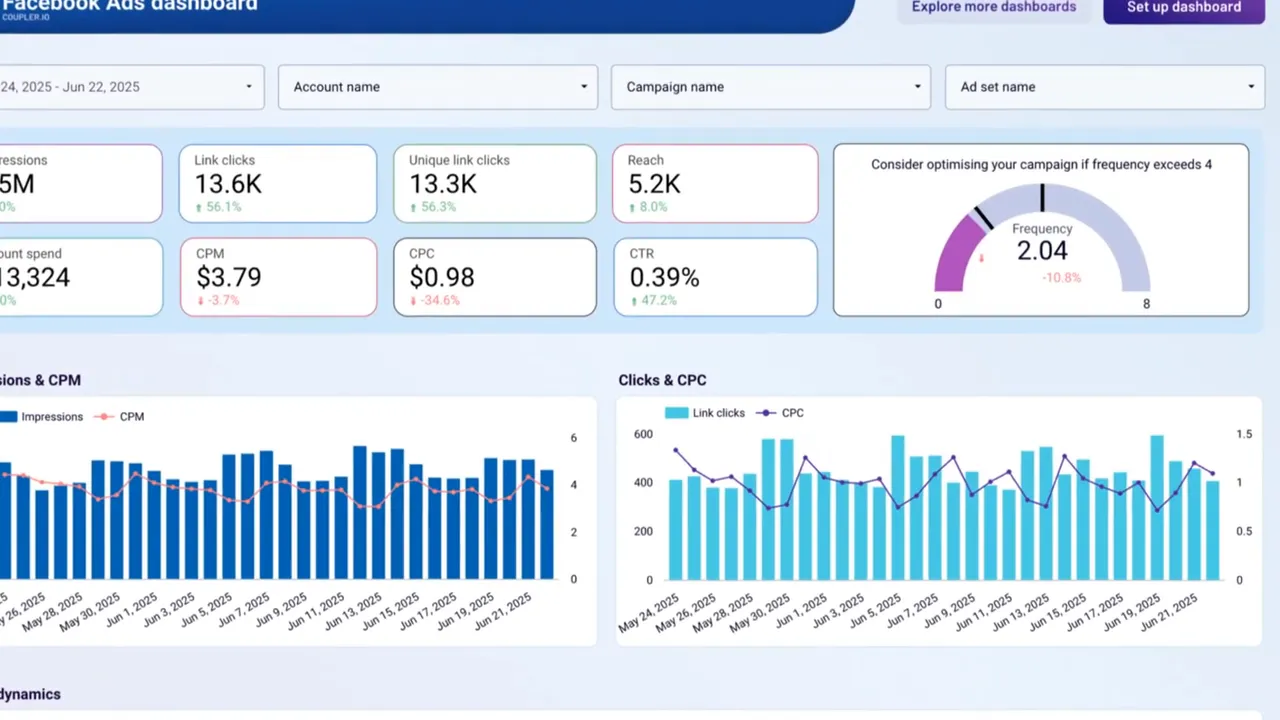Select the Reach 5.2K scorecard
Screen dimensions: 1280x720
coord(715,184)
